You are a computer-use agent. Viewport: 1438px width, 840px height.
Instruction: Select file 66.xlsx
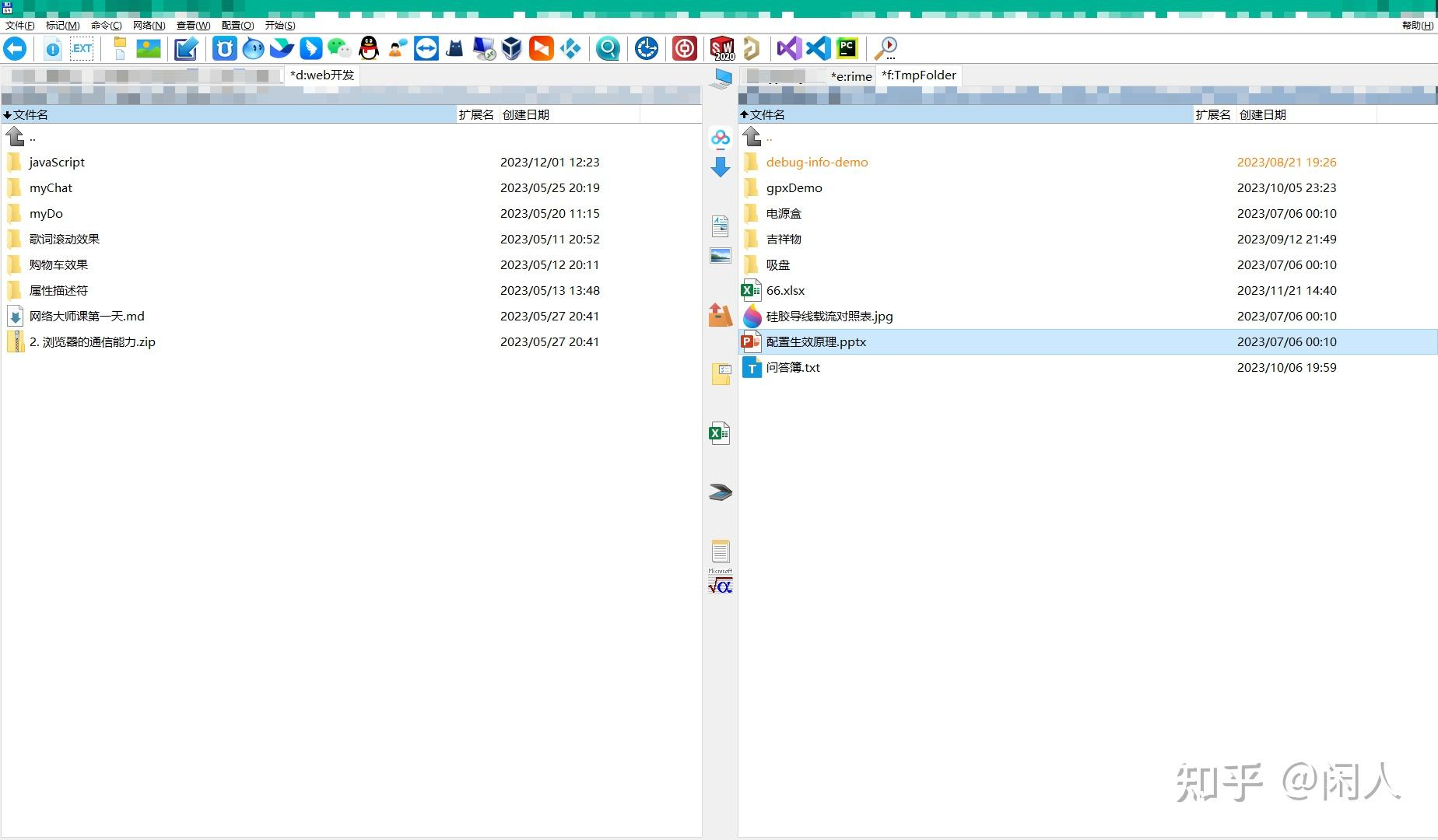pos(1088,290)
